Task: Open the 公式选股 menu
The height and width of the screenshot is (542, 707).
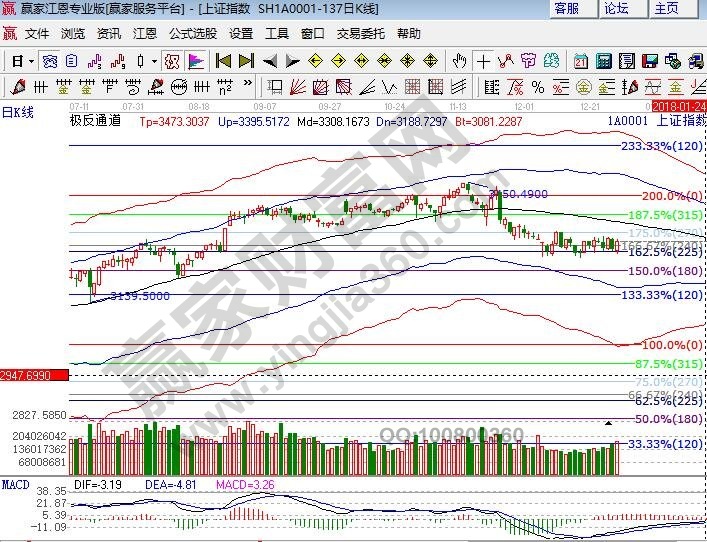Action: (x=192, y=33)
